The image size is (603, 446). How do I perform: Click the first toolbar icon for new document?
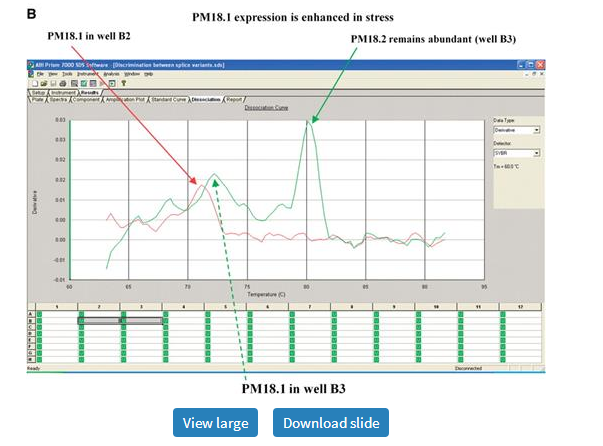click(x=34, y=83)
